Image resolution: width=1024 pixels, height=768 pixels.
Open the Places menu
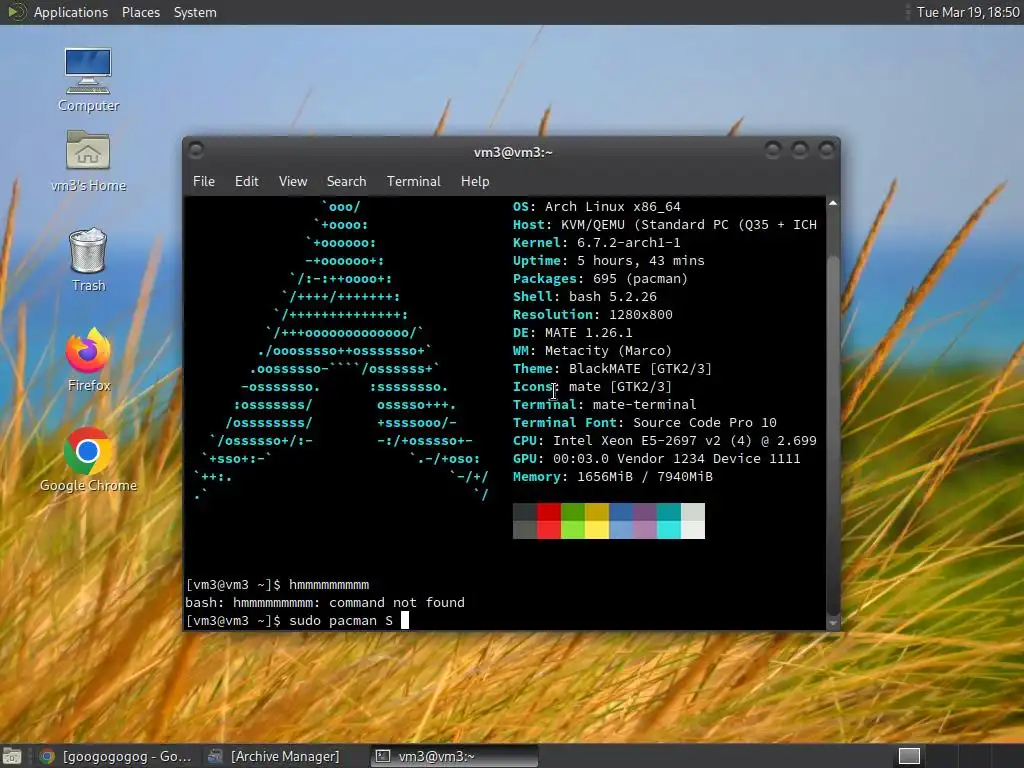[x=140, y=12]
